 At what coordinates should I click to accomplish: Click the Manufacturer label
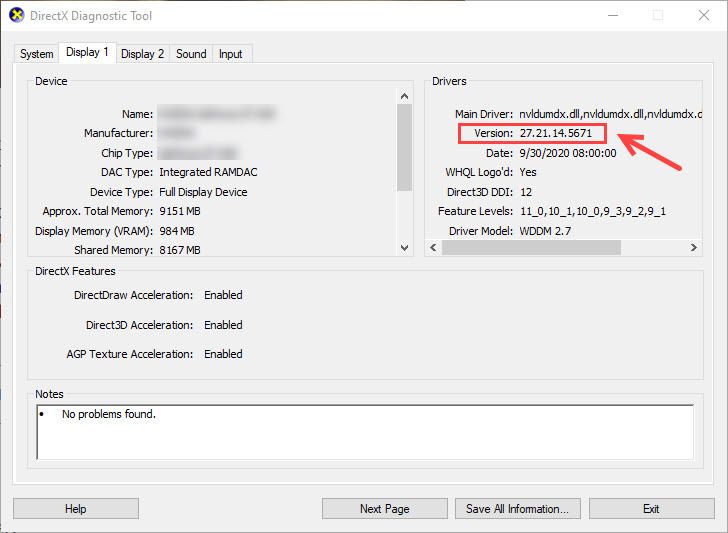(118, 133)
